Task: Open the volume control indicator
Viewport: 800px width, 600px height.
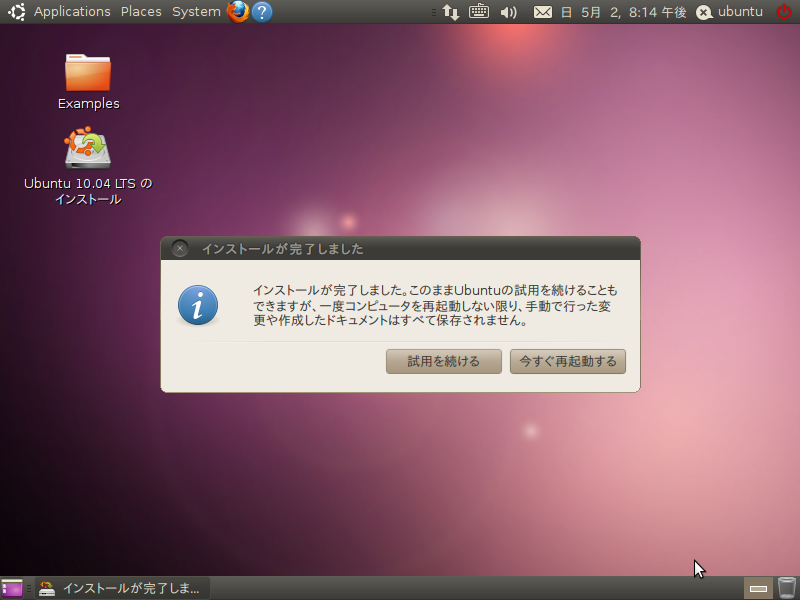Action: 508,12
